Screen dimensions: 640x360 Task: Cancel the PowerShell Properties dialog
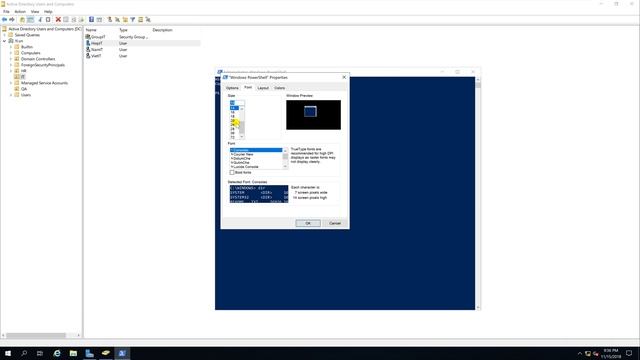coord(335,223)
